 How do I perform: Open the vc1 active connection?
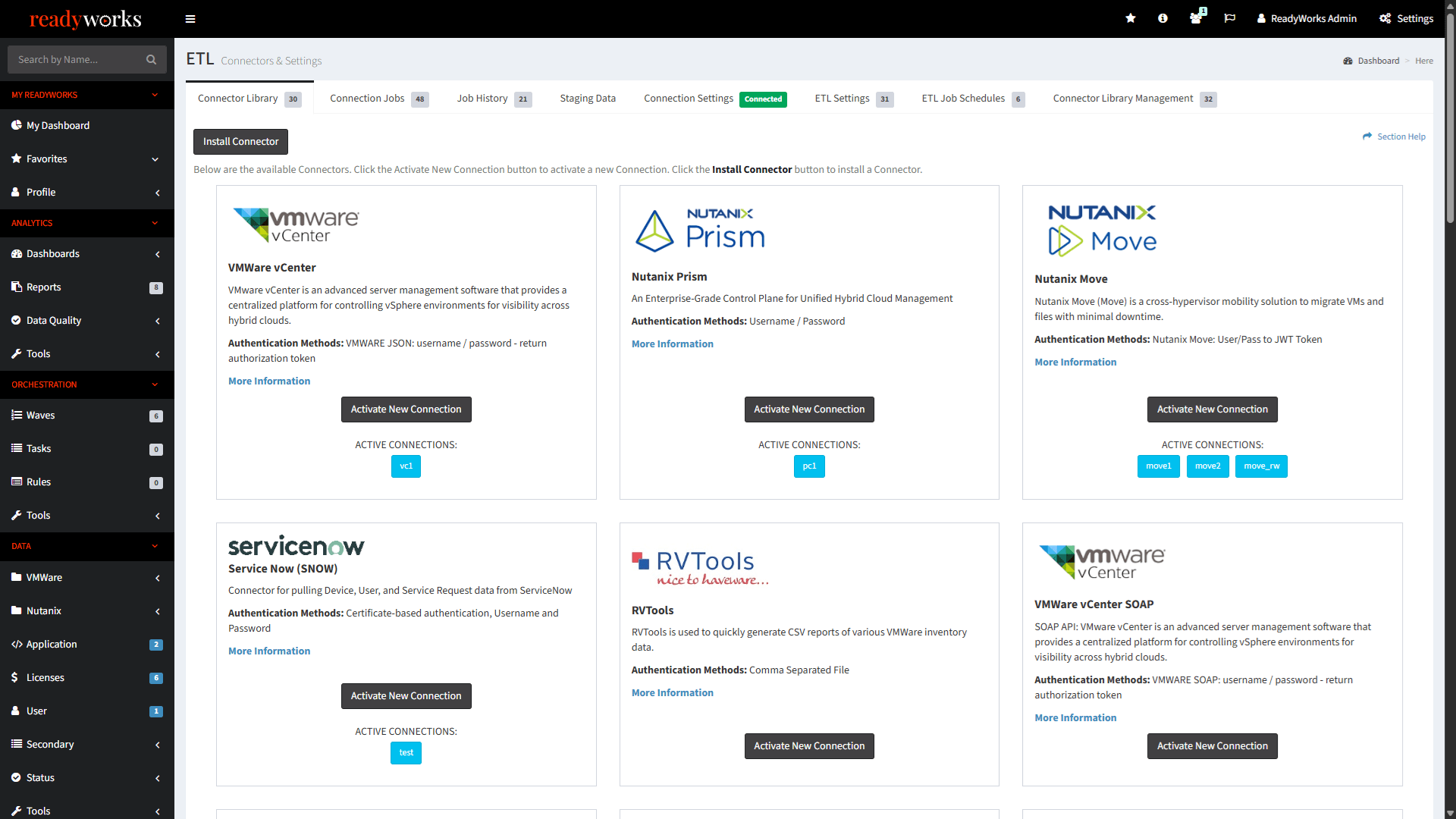(x=406, y=466)
